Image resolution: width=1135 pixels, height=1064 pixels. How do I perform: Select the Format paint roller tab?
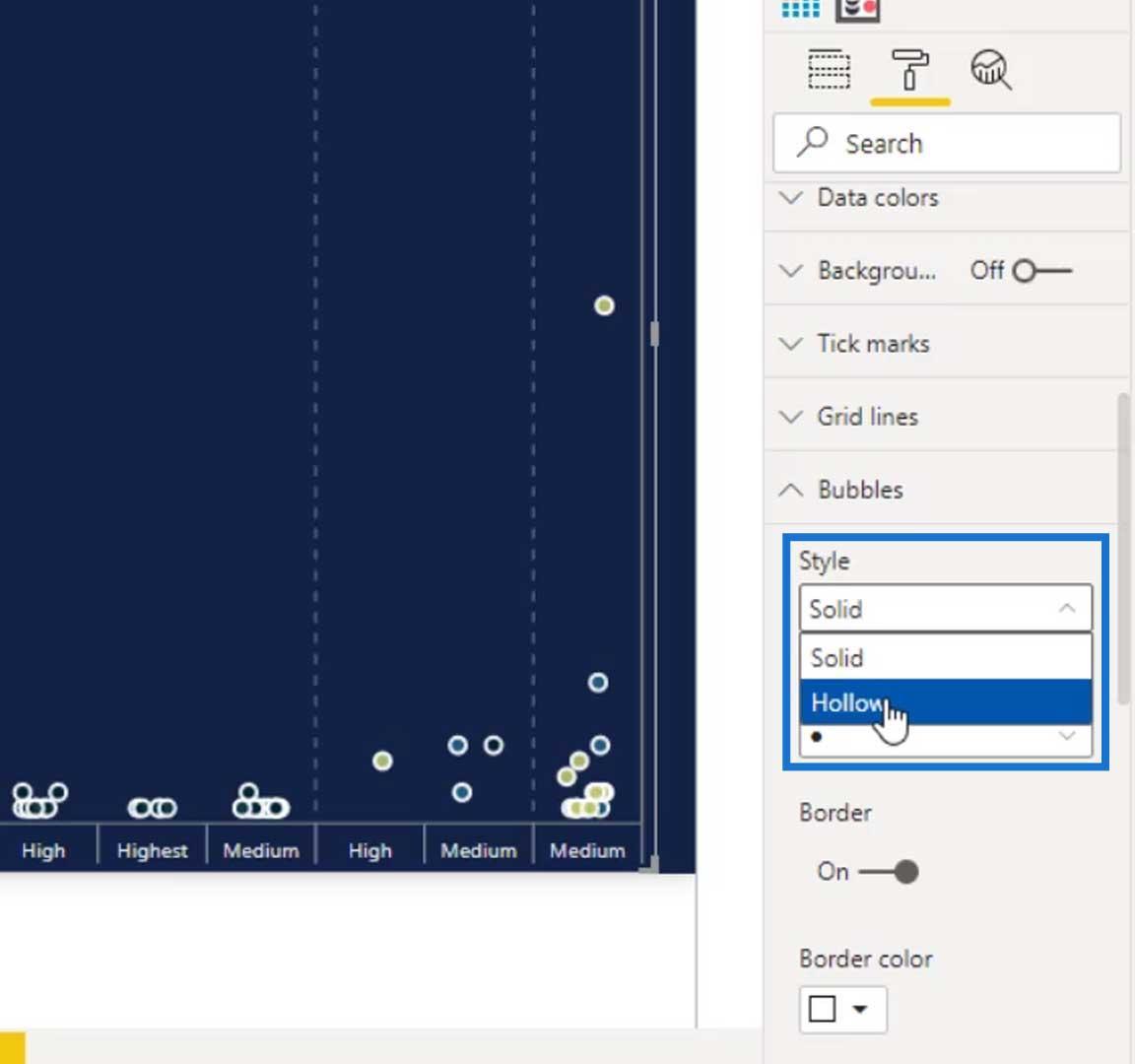click(x=910, y=70)
